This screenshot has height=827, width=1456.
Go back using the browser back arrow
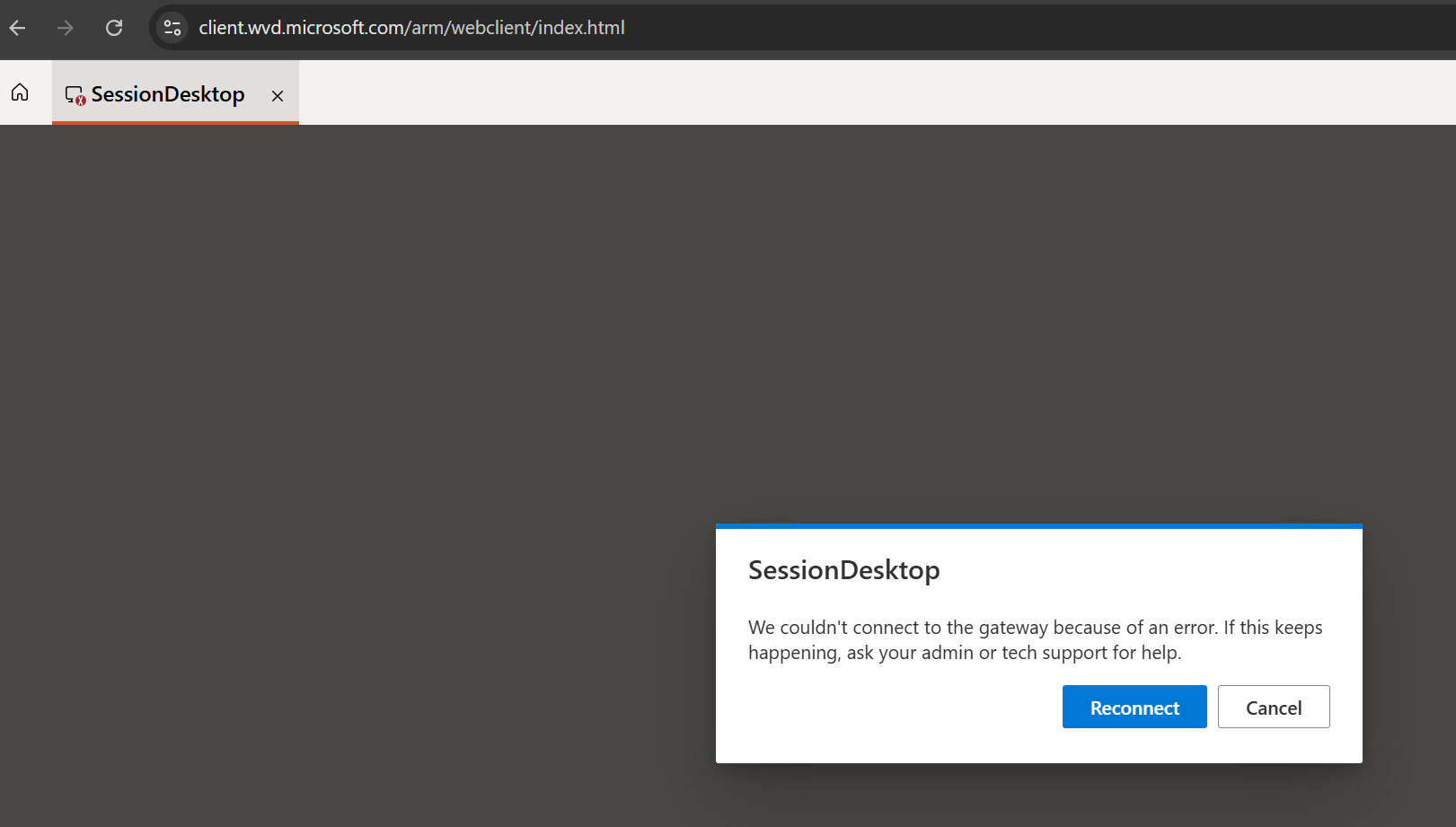[x=17, y=28]
